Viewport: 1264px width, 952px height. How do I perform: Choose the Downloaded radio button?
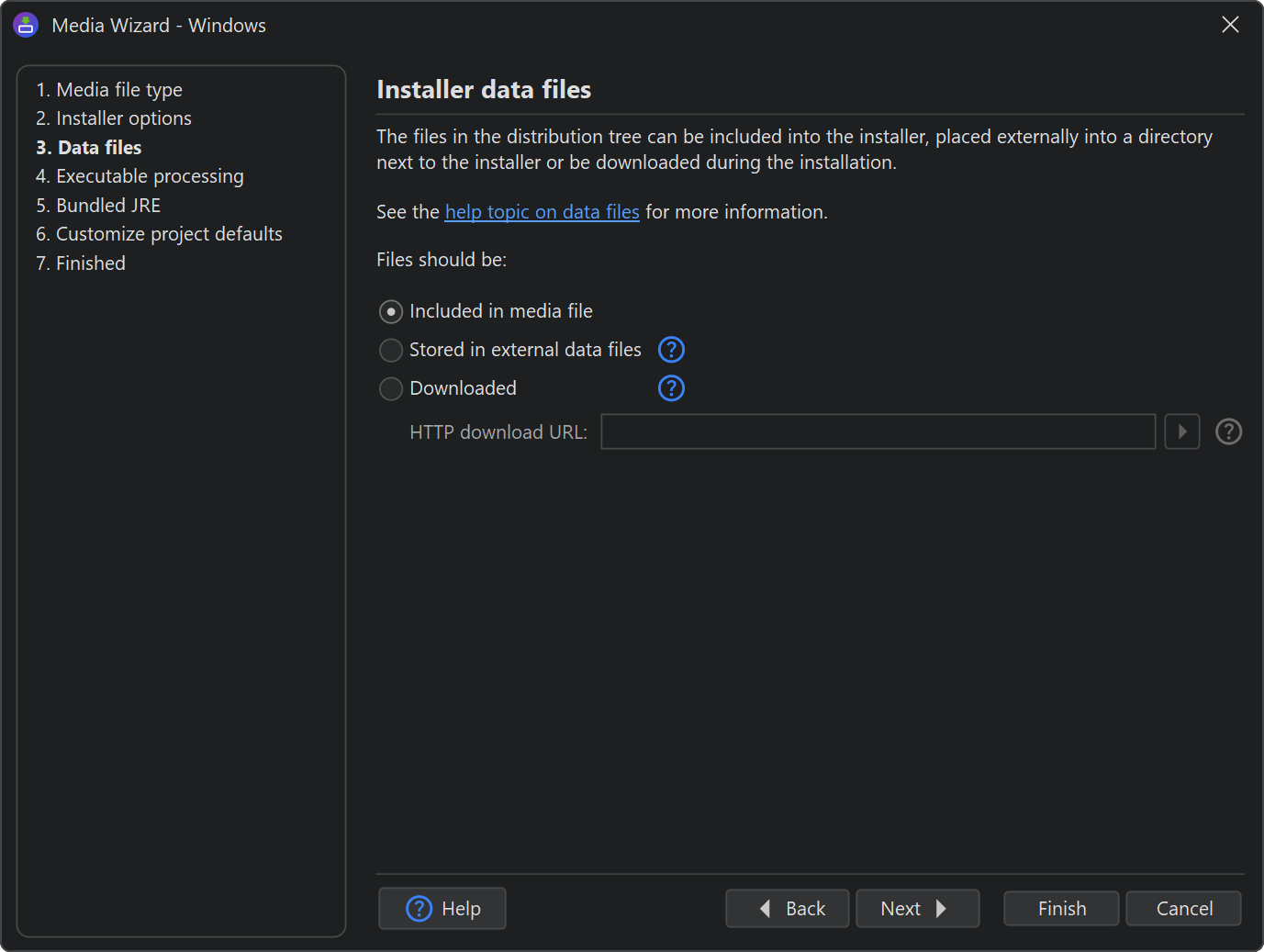[x=391, y=388]
